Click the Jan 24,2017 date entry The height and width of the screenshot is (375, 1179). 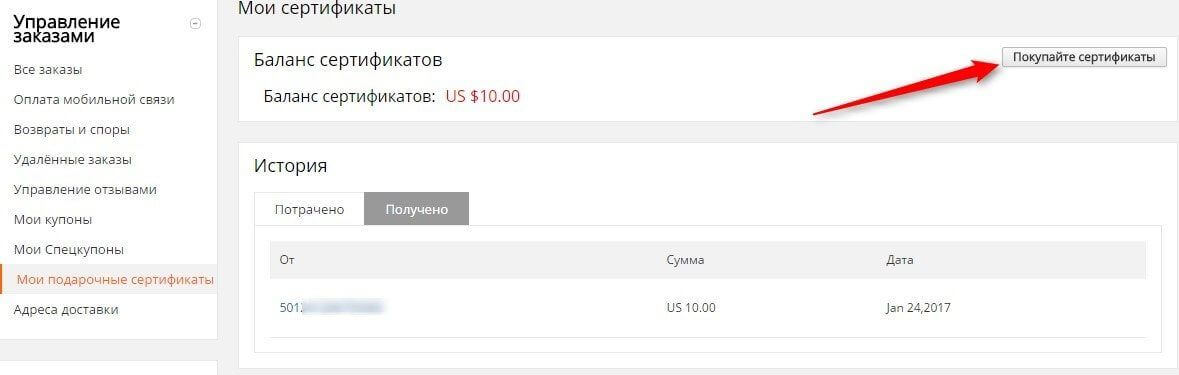(x=919, y=308)
